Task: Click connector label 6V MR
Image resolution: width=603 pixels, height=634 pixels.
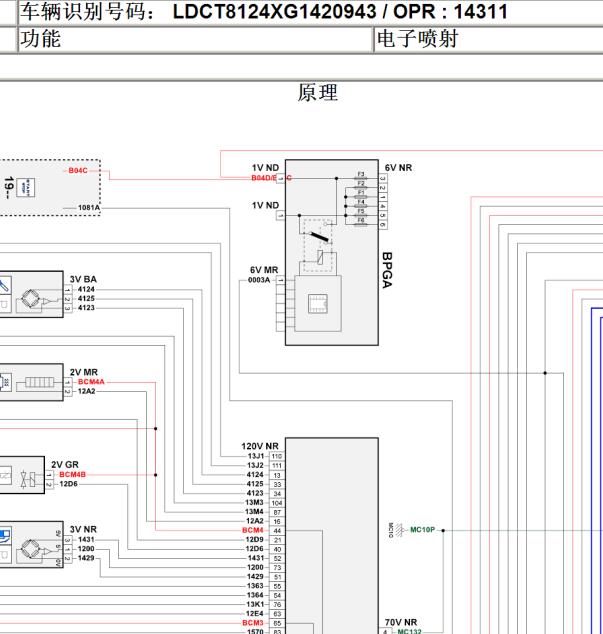Action: (x=264, y=270)
